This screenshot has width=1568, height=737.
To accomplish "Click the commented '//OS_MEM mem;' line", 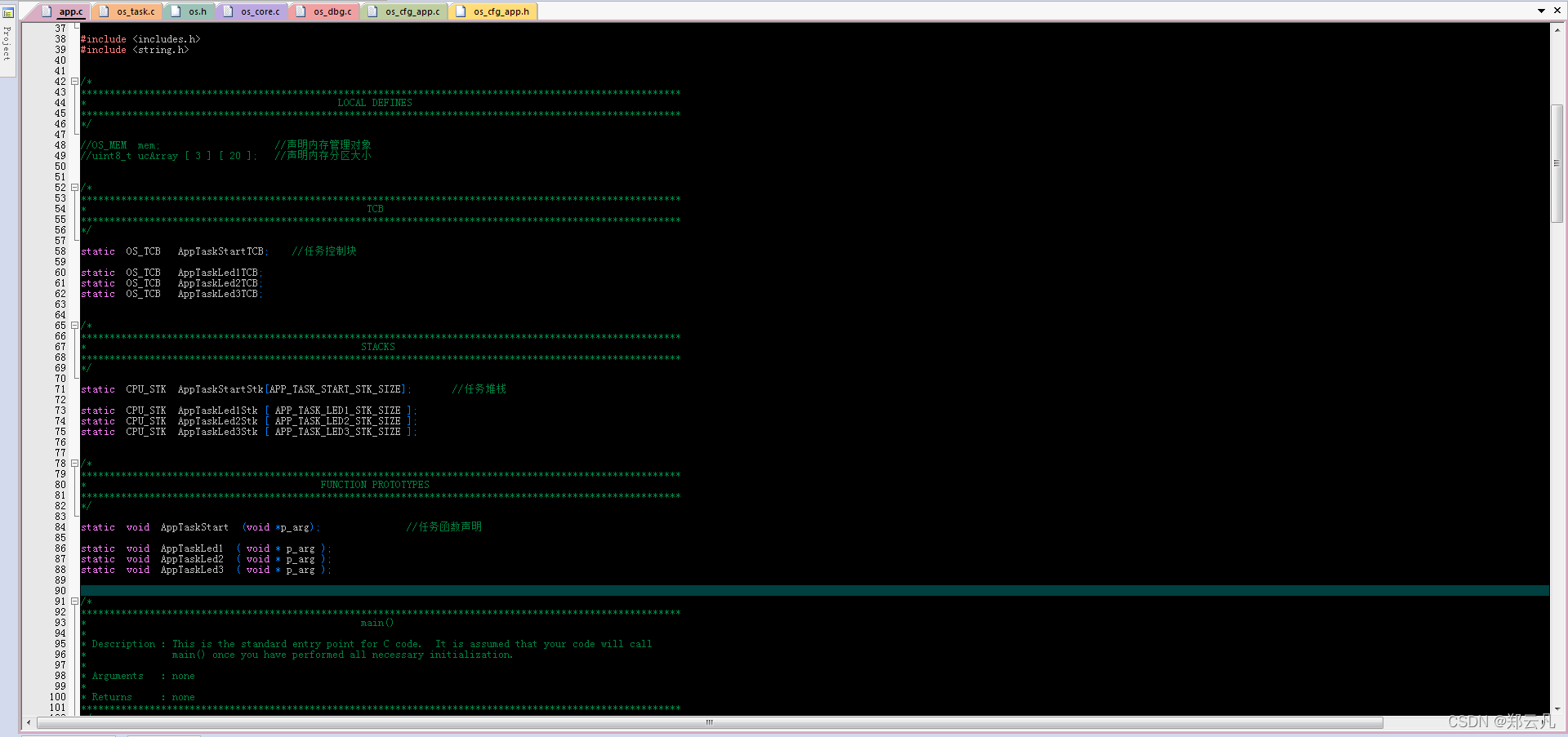I will click(x=225, y=145).
